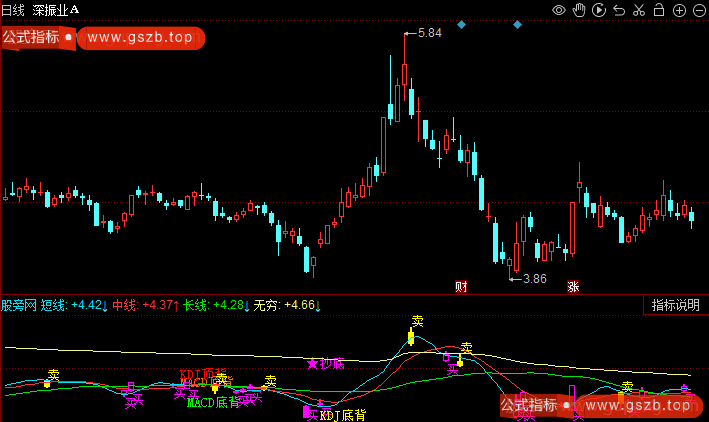Select the 短线 indicator value label

pos(74,306)
